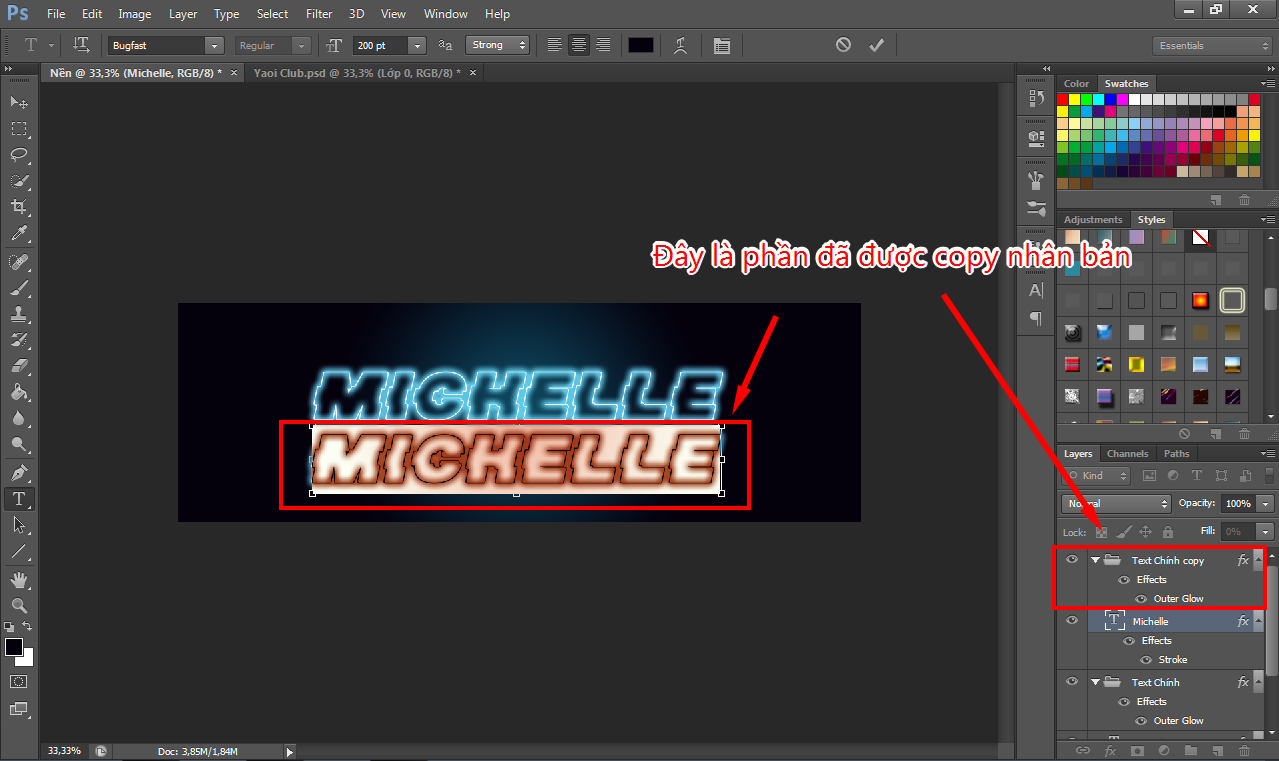Select the Crop tool
Image resolution: width=1279 pixels, height=761 pixels.
(x=19, y=207)
